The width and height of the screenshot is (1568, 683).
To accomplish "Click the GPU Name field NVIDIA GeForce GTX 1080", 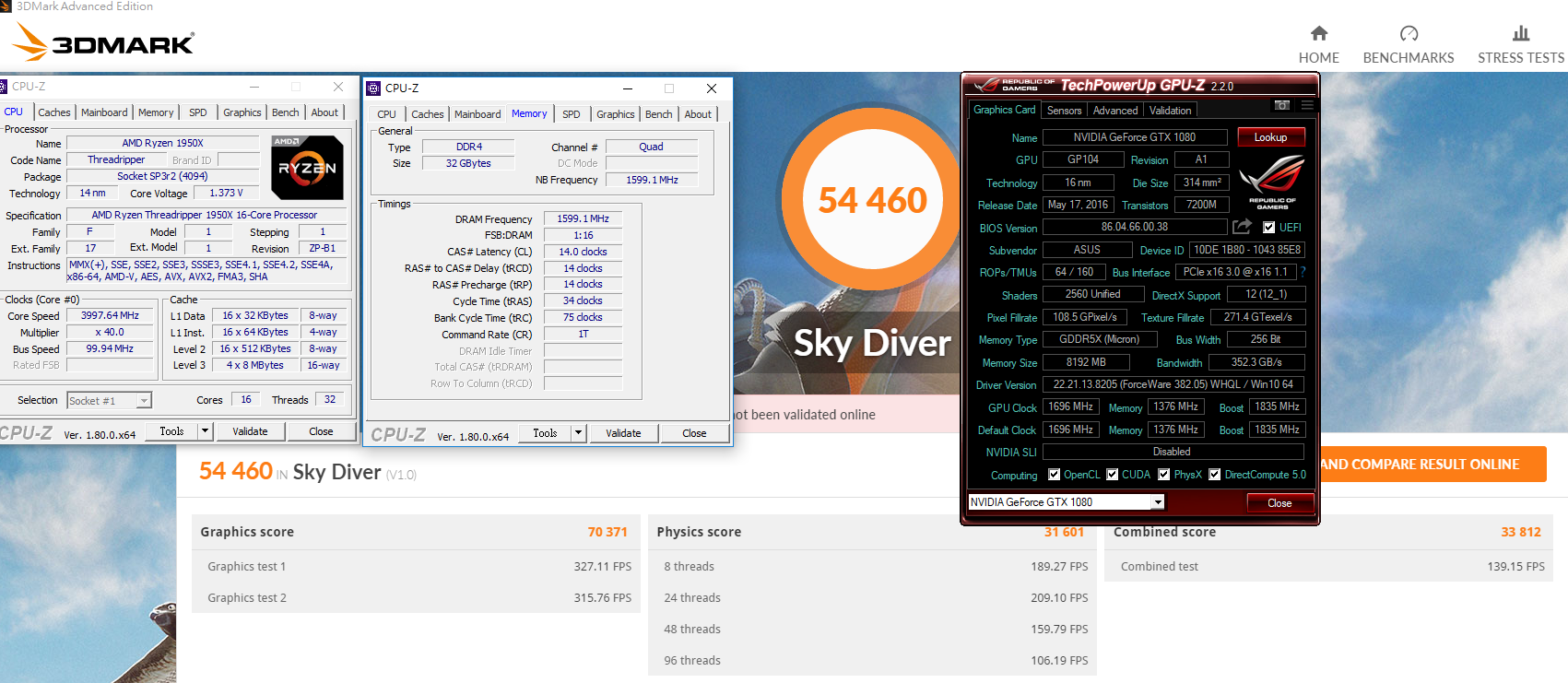I will pyautogui.click(x=1135, y=137).
